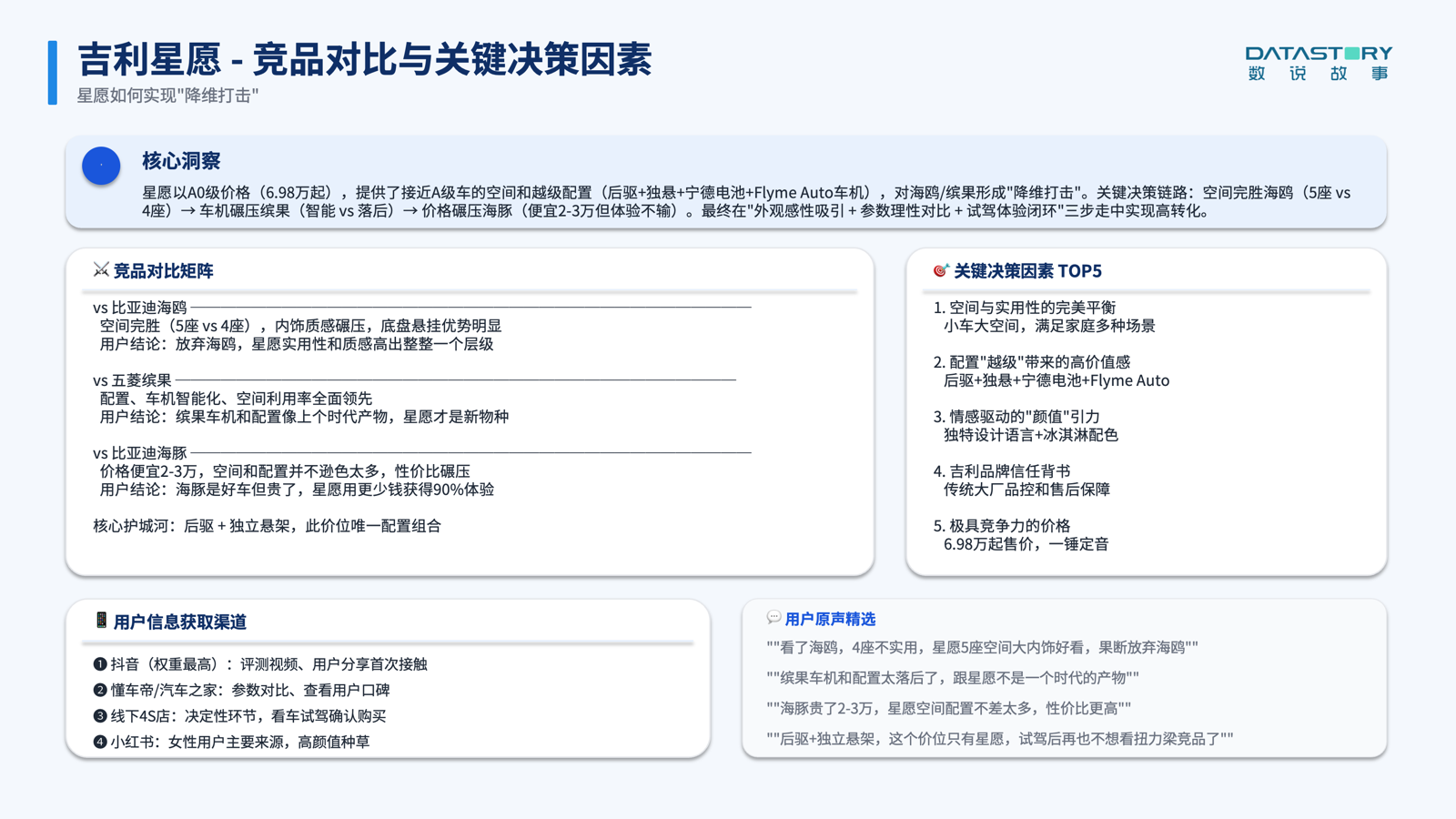Viewport: 1456px width, 819px height.
Task: Click the 用户信息获取渠道 heading
Action: [x=180, y=622]
